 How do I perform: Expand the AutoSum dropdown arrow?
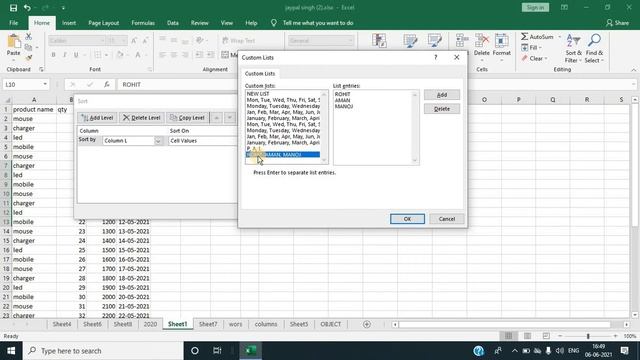pyautogui.click(x=560, y=37)
